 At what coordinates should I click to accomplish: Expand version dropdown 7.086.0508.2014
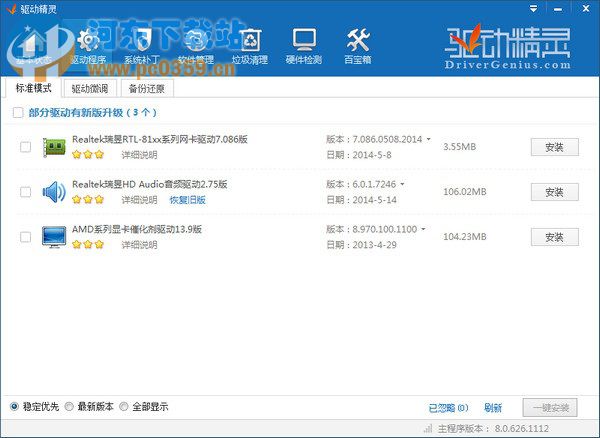point(429,139)
